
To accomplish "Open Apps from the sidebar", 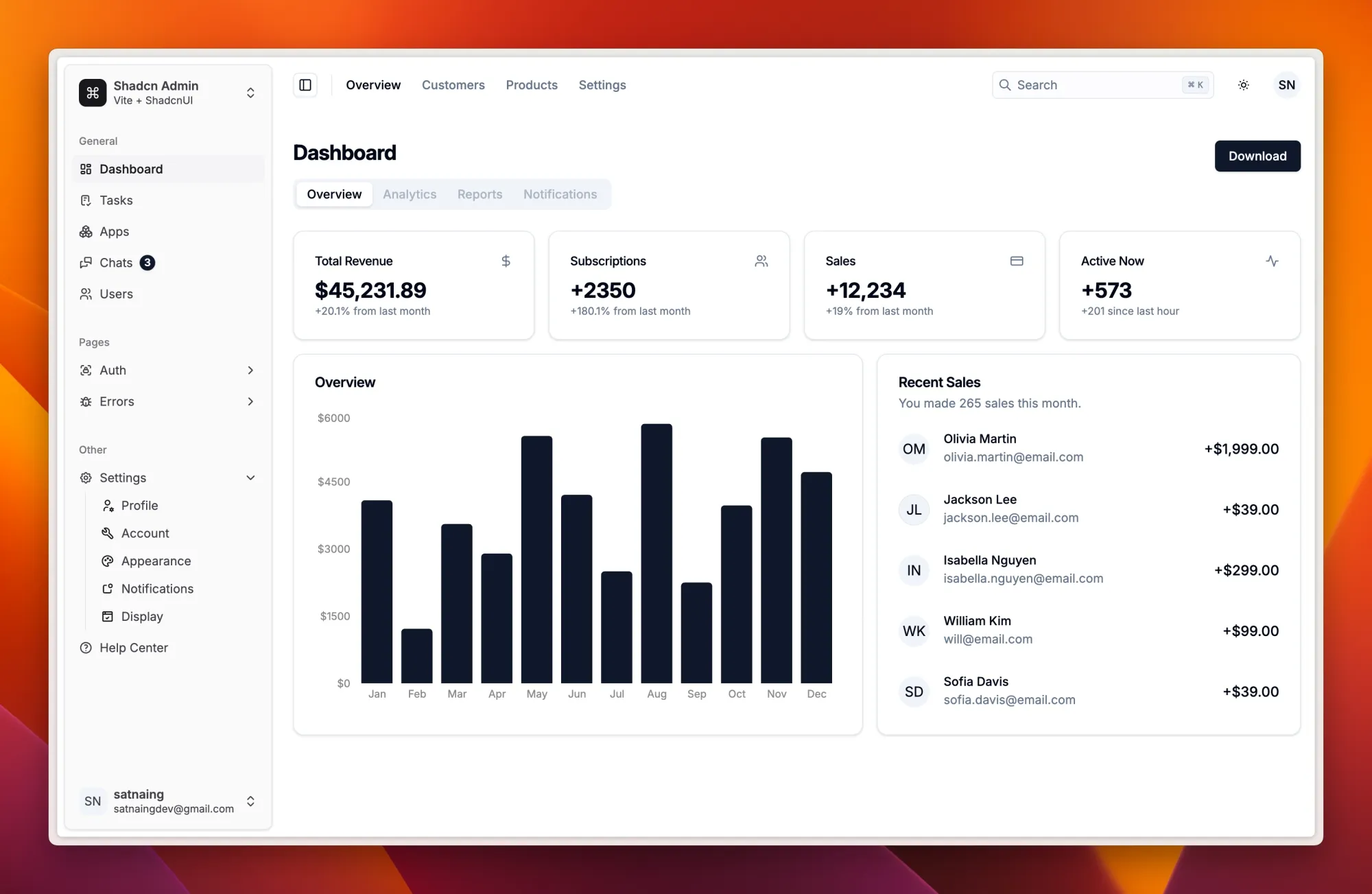I will pos(114,232).
